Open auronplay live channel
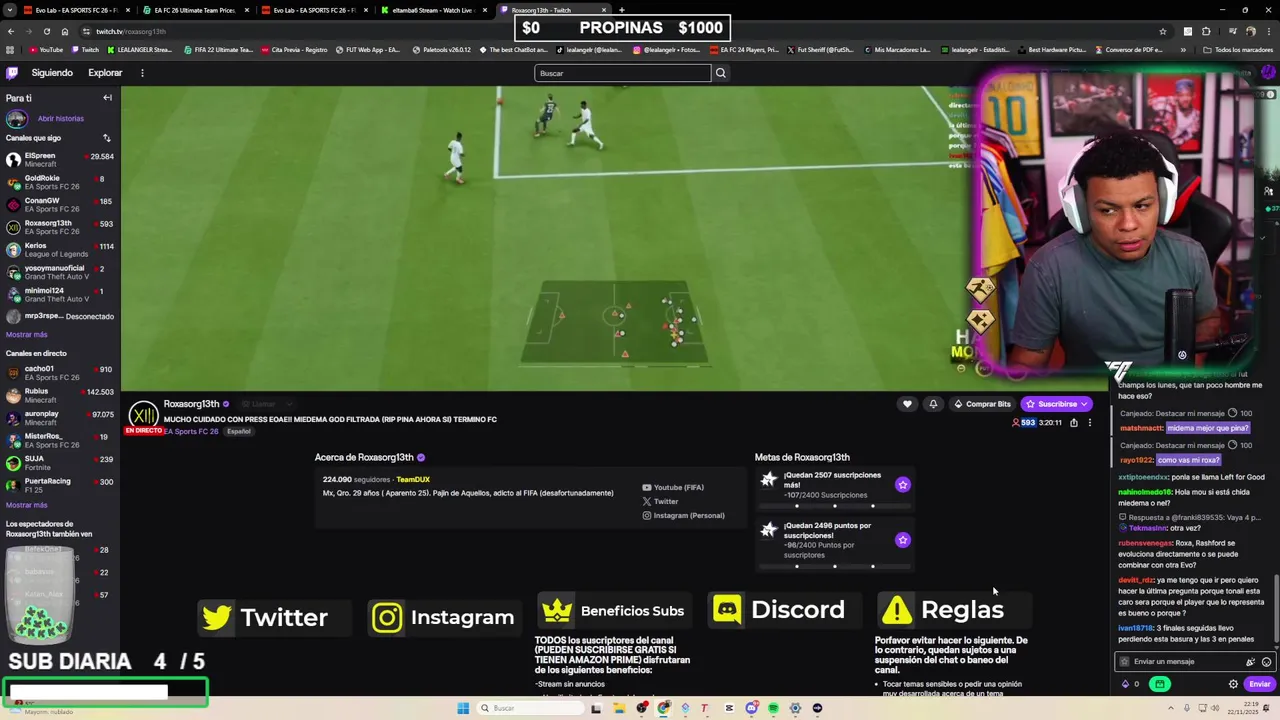This screenshot has height=720, width=1280. coord(60,418)
